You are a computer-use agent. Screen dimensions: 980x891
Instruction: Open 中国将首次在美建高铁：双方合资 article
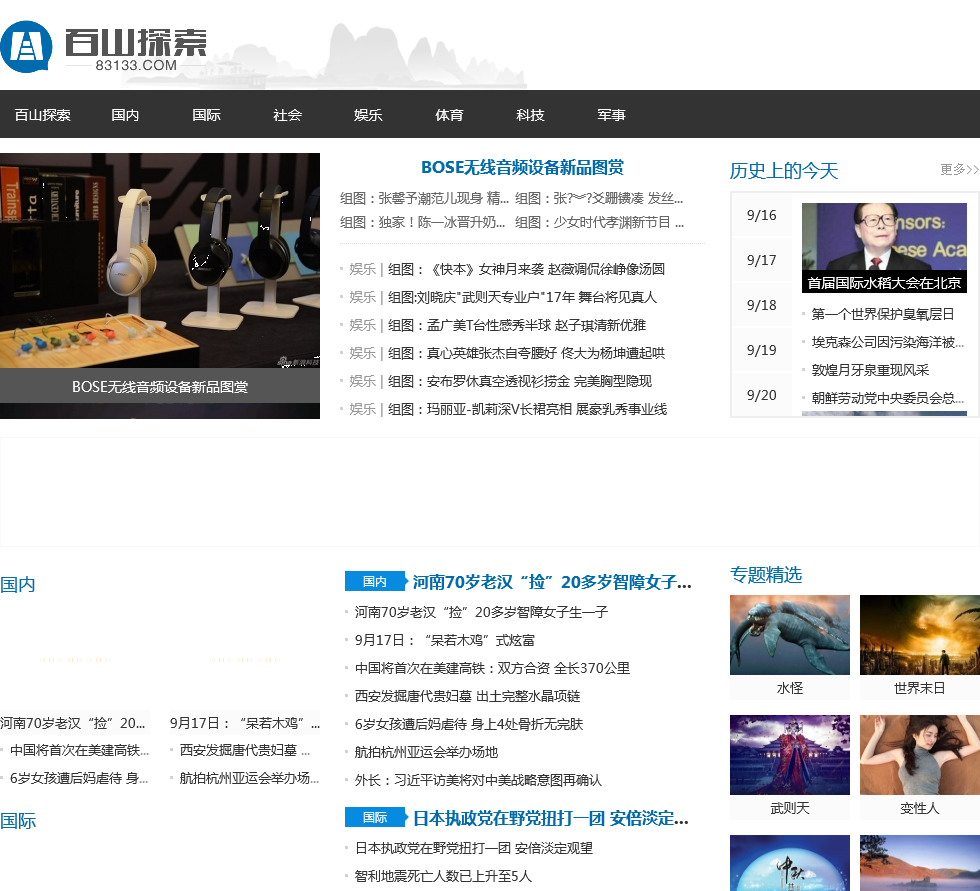[492, 669]
